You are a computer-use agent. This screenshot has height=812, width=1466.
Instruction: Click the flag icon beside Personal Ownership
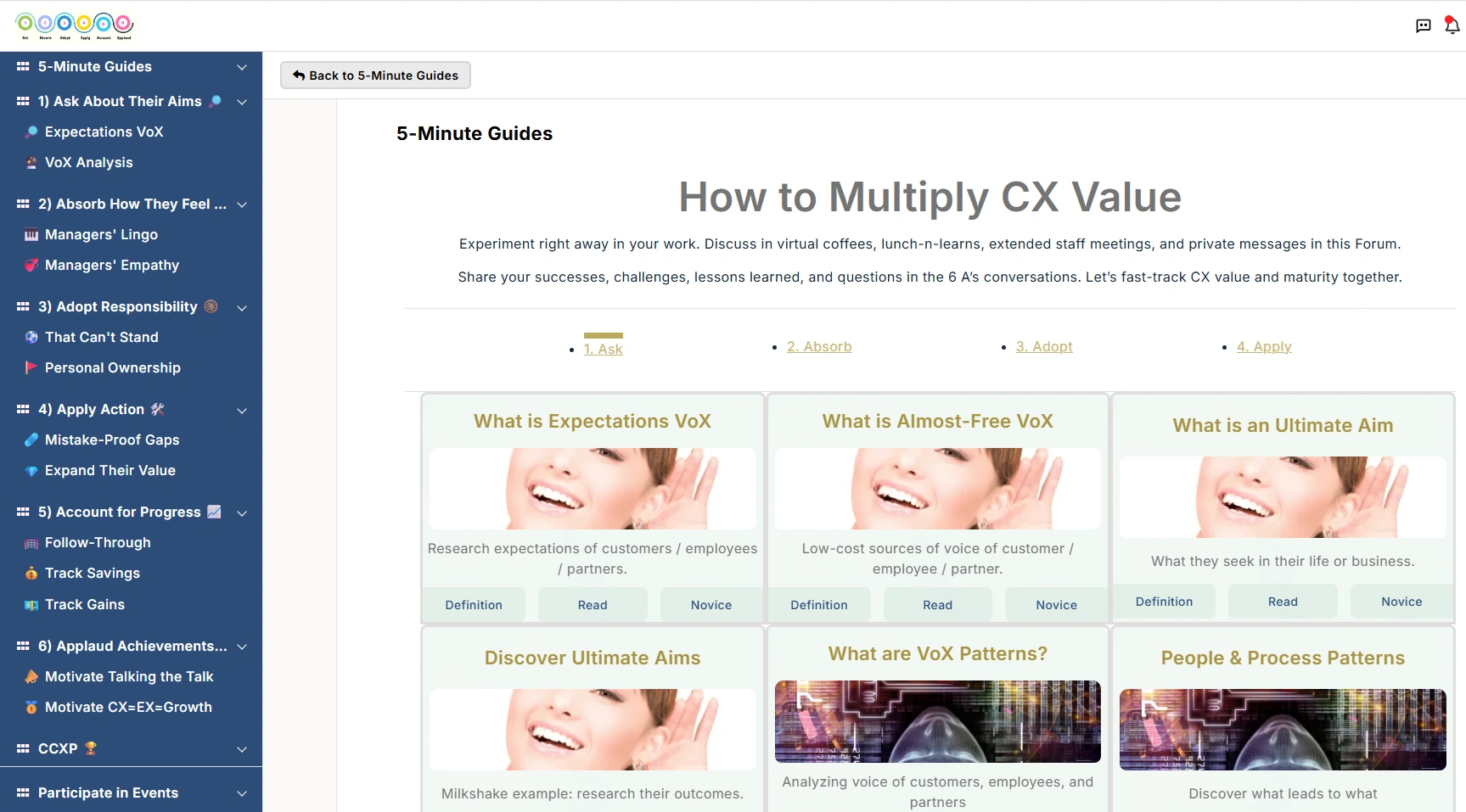tap(31, 367)
